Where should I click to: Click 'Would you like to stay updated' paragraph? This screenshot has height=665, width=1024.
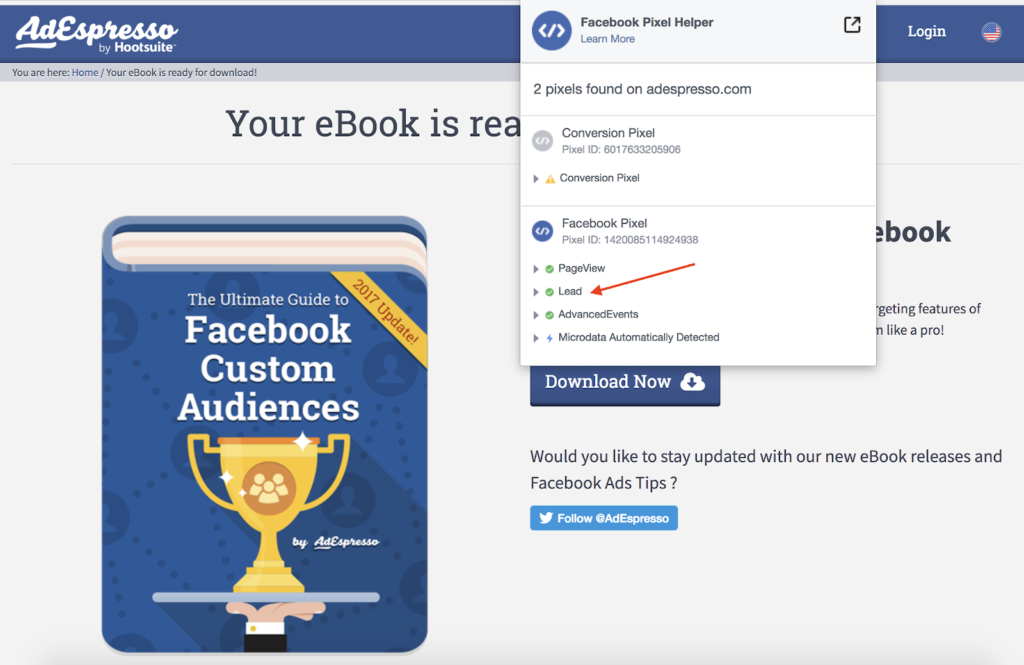tap(766, 470)
